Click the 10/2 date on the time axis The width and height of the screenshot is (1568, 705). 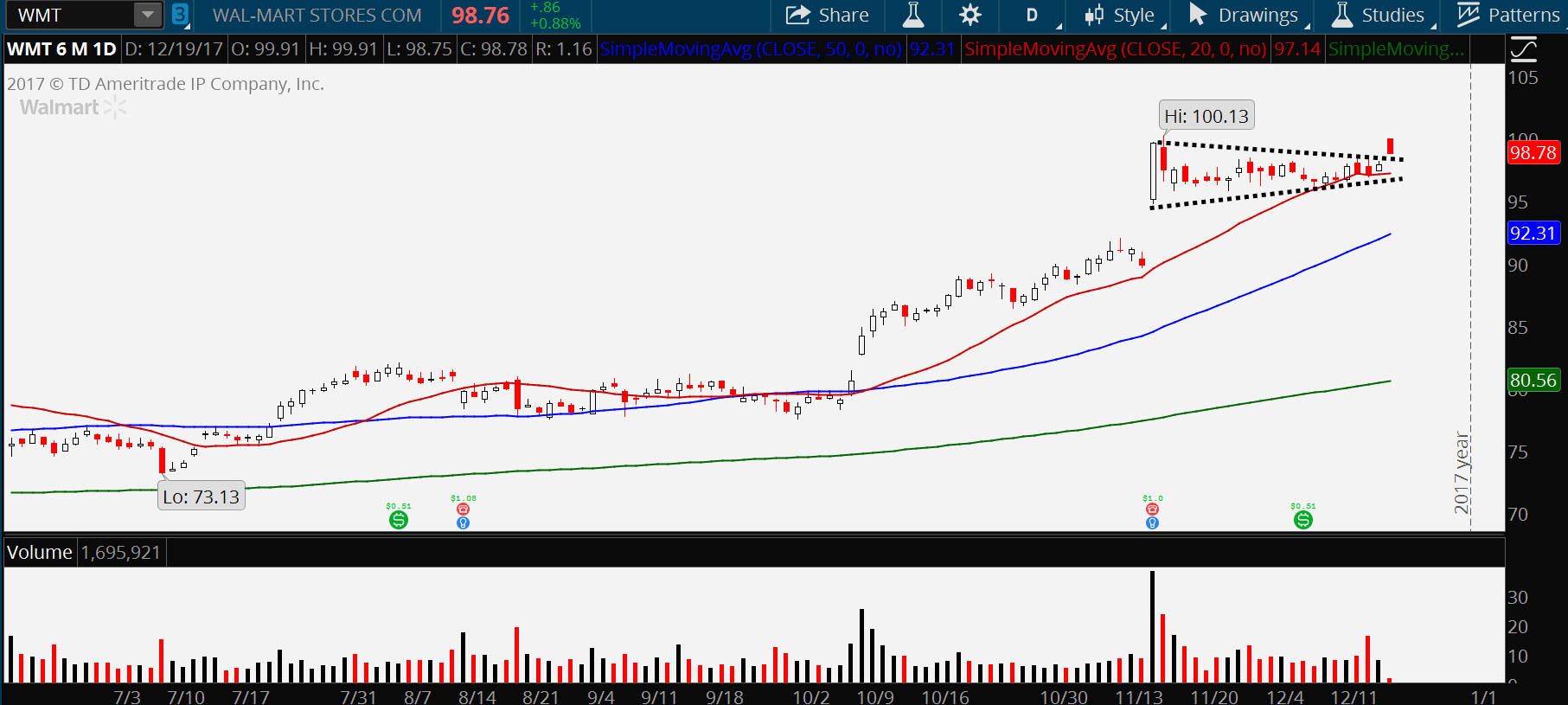pyautogui.click(x=811, y=696)
